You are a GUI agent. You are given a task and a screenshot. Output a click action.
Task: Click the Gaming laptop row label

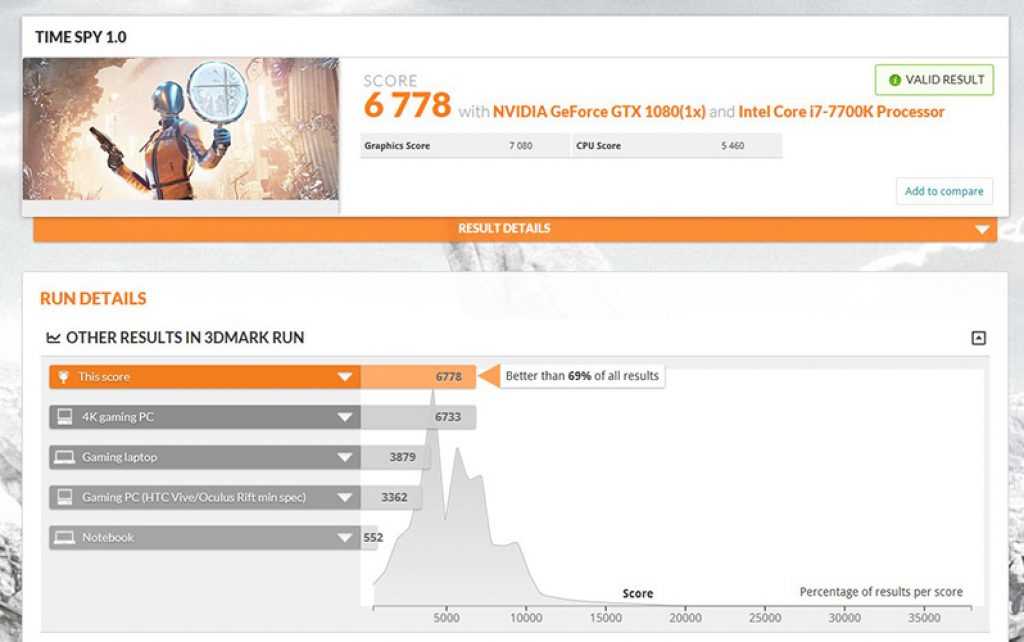(120, 458)
